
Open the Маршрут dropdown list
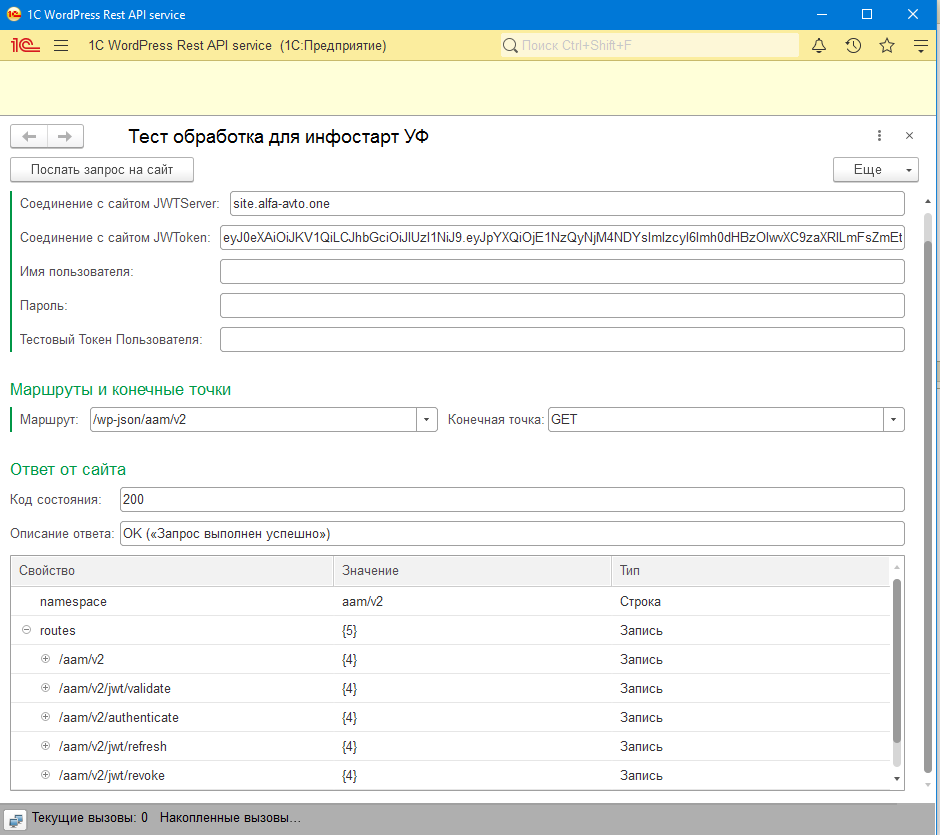[x=426, y=420]
